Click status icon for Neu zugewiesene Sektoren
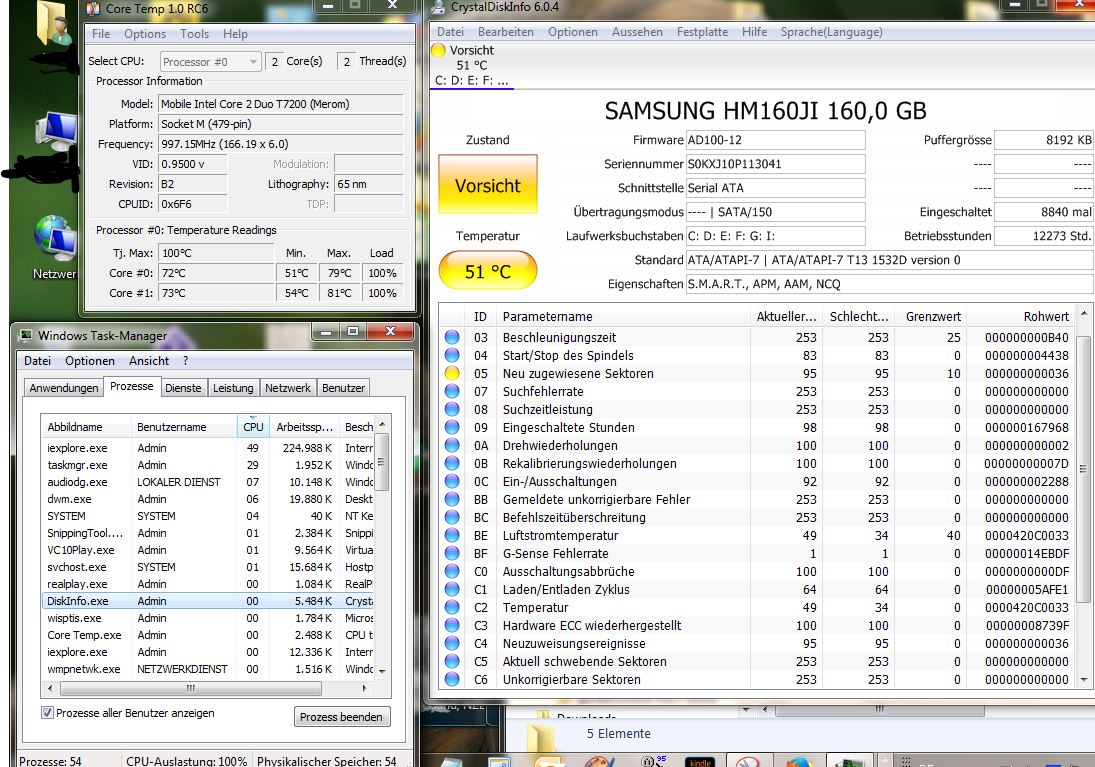The width and height of the screenshot is (1095, 767). pos(453,373)
